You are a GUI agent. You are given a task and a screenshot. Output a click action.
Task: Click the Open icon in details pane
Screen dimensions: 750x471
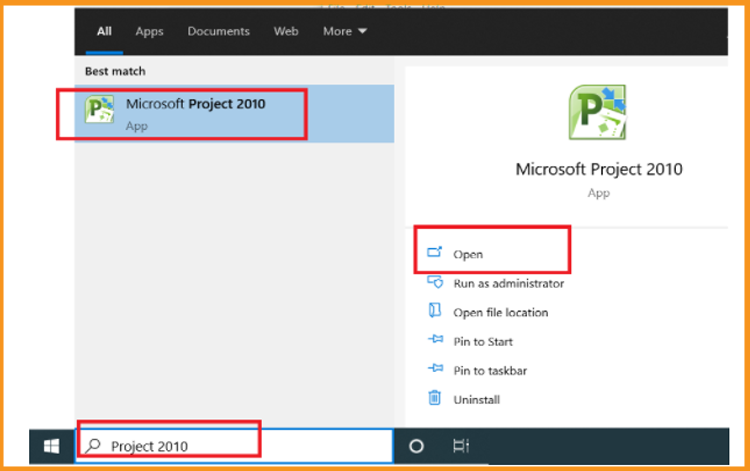pos(434,252)
